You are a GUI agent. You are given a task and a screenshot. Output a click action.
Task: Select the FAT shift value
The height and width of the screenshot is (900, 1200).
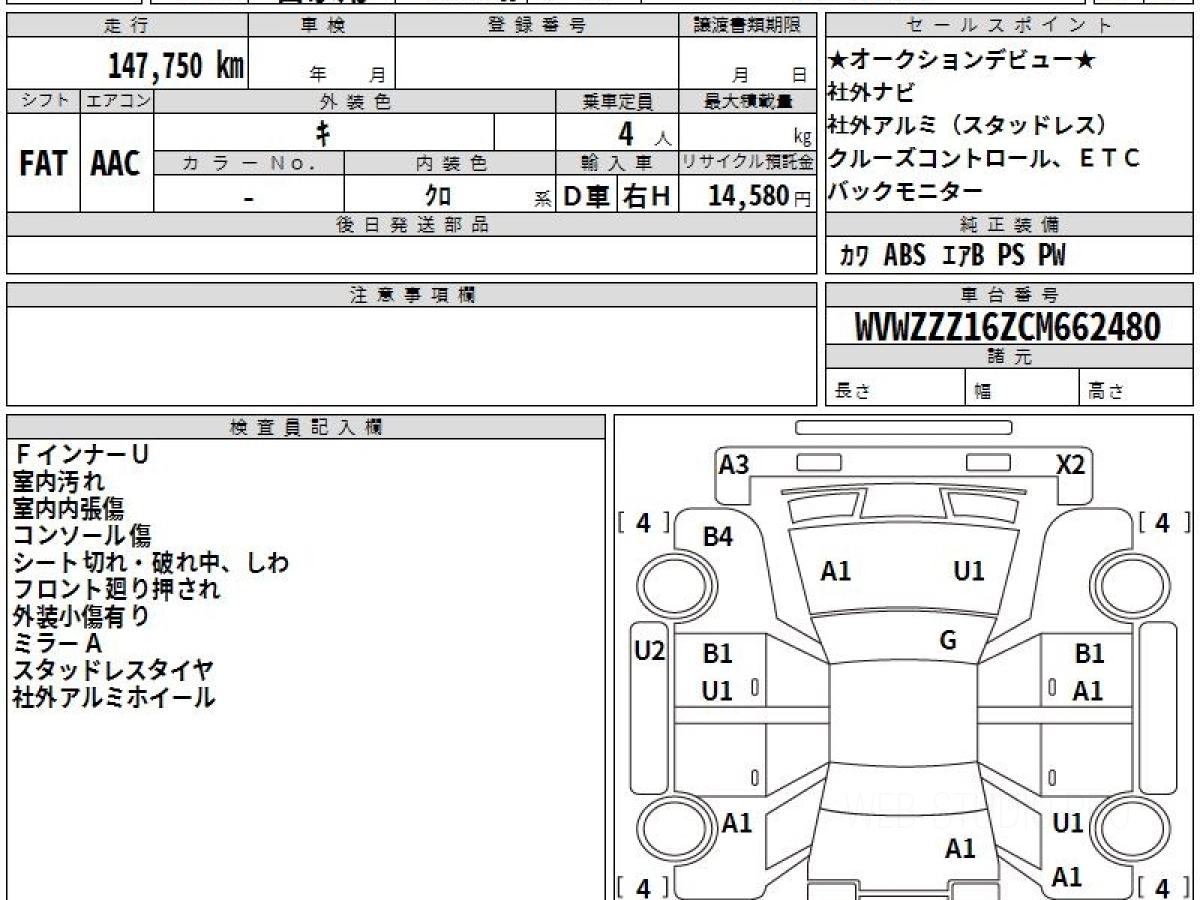(43, 164)
